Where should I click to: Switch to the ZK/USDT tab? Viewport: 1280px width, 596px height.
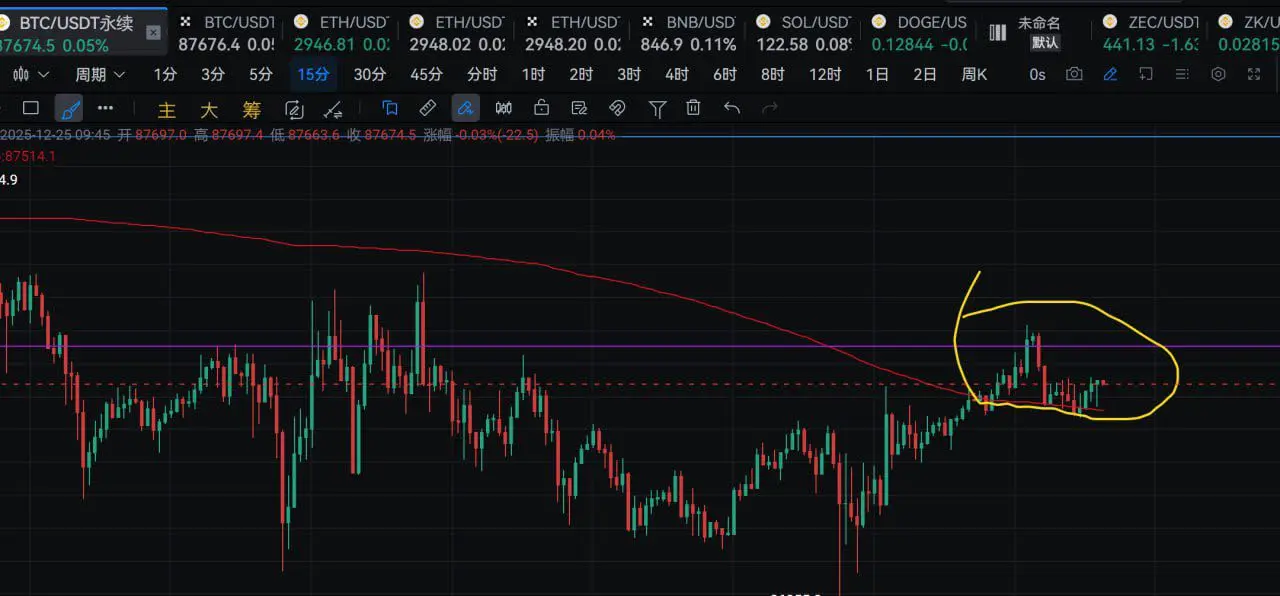point(1246,33)
